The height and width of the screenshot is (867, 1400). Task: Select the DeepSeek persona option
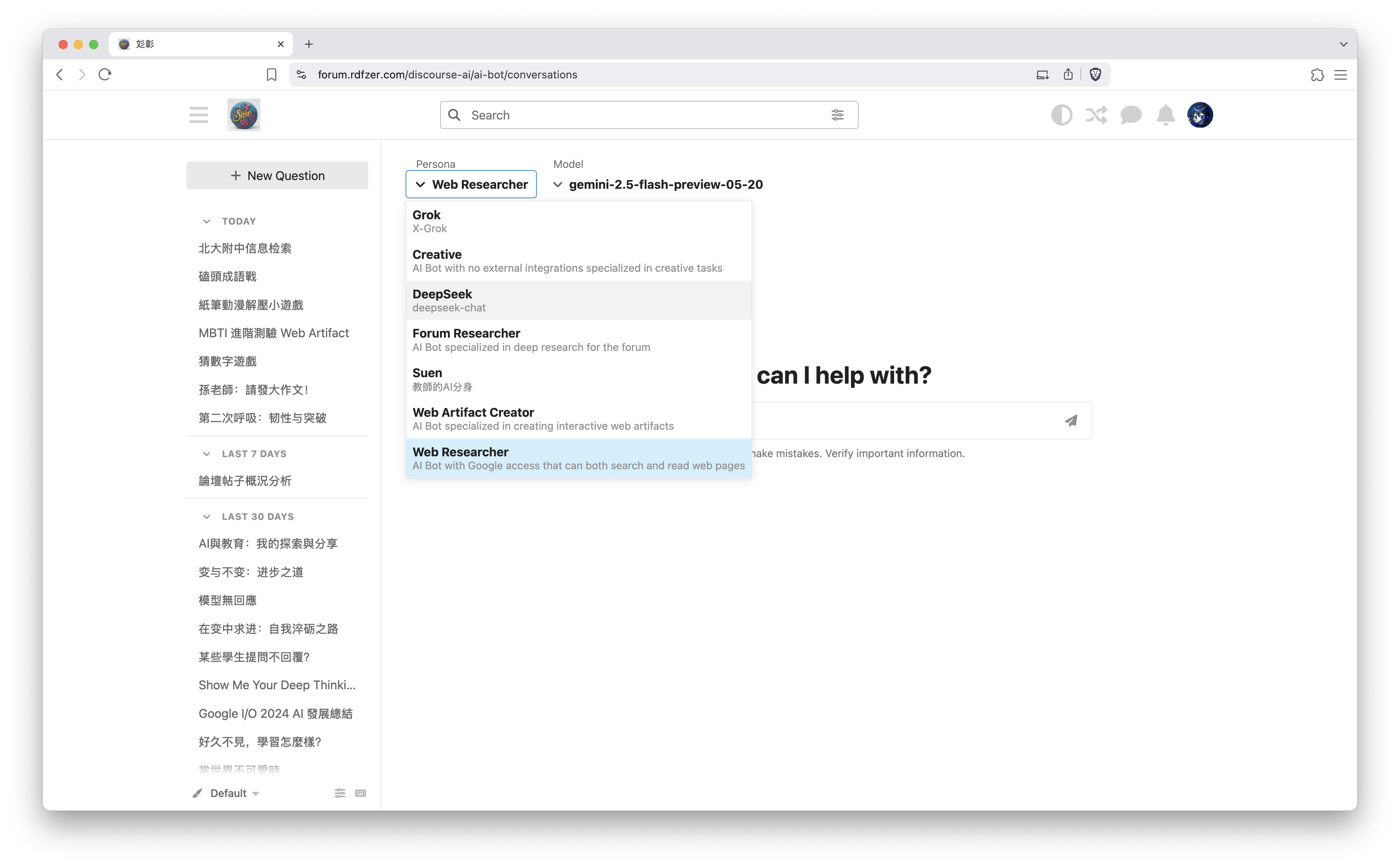pos(577,300)
